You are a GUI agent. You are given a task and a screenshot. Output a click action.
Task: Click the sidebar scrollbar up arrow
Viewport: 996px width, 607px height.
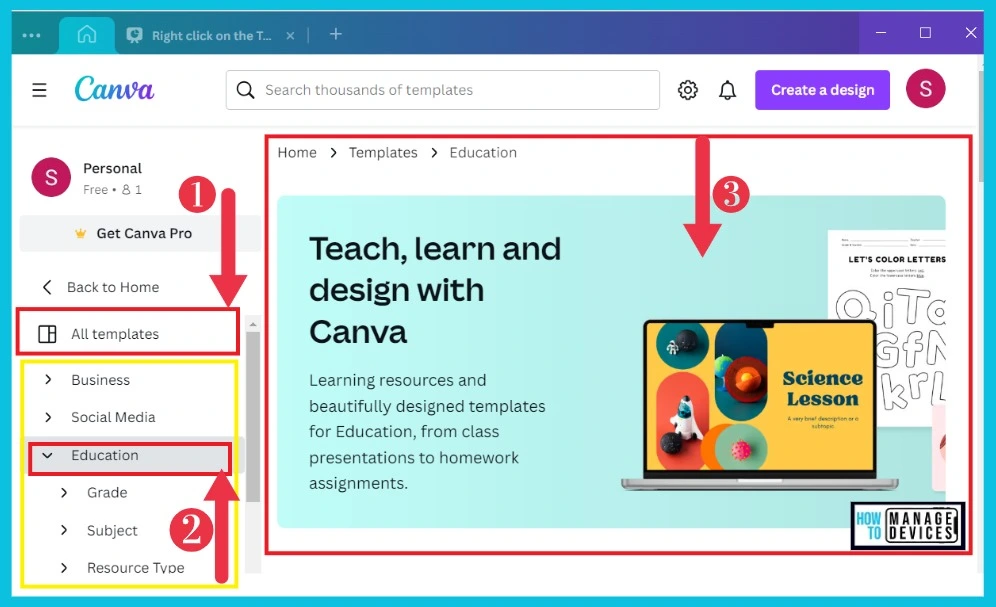click(x=253, y=324)
